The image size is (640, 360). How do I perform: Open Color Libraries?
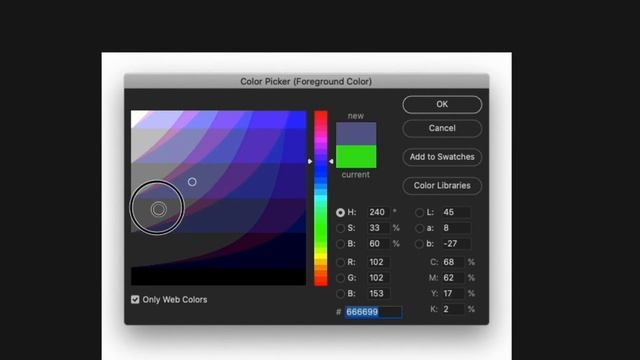[x=442, y=185]
